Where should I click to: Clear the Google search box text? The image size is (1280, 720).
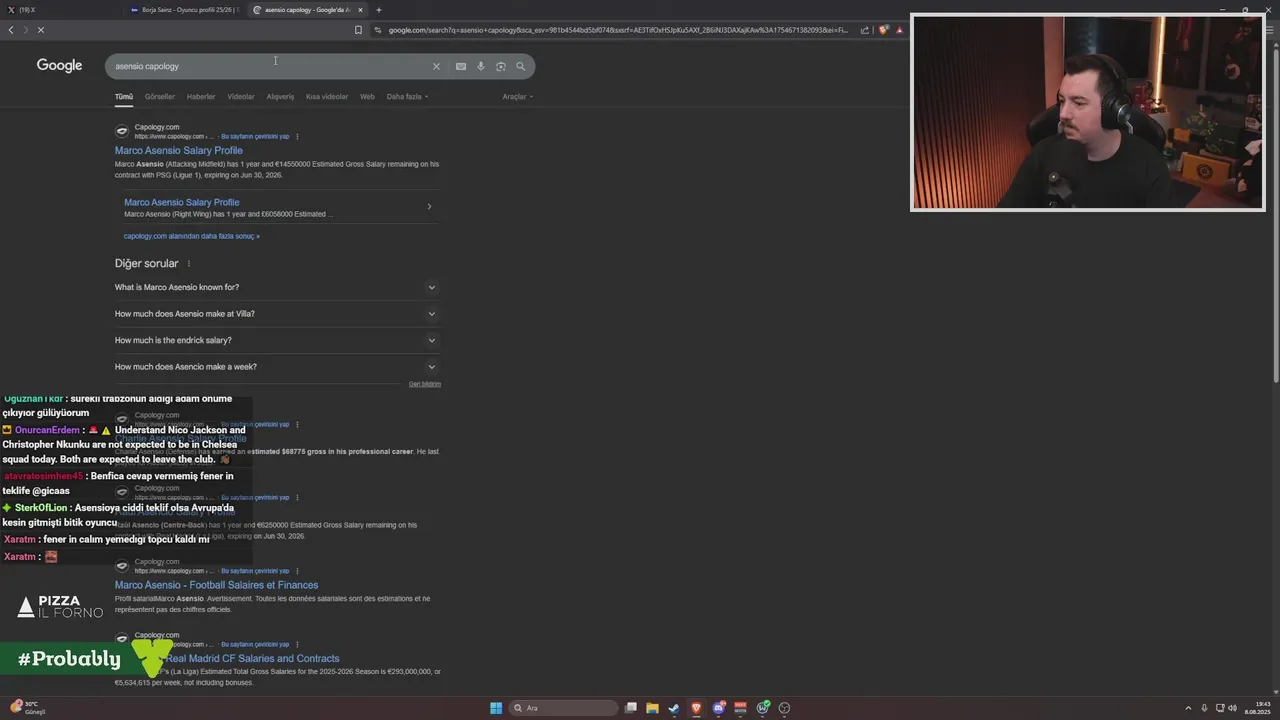[x=436, y=66]
